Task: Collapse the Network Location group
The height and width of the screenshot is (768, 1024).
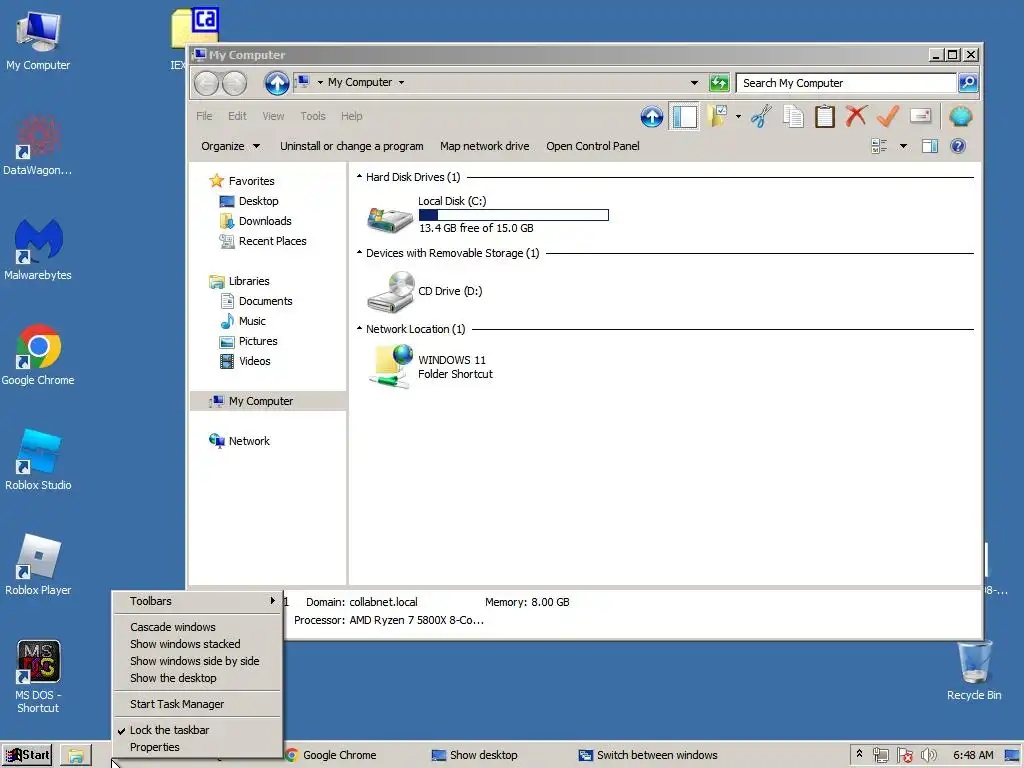Action: click(x=359, y=328)
